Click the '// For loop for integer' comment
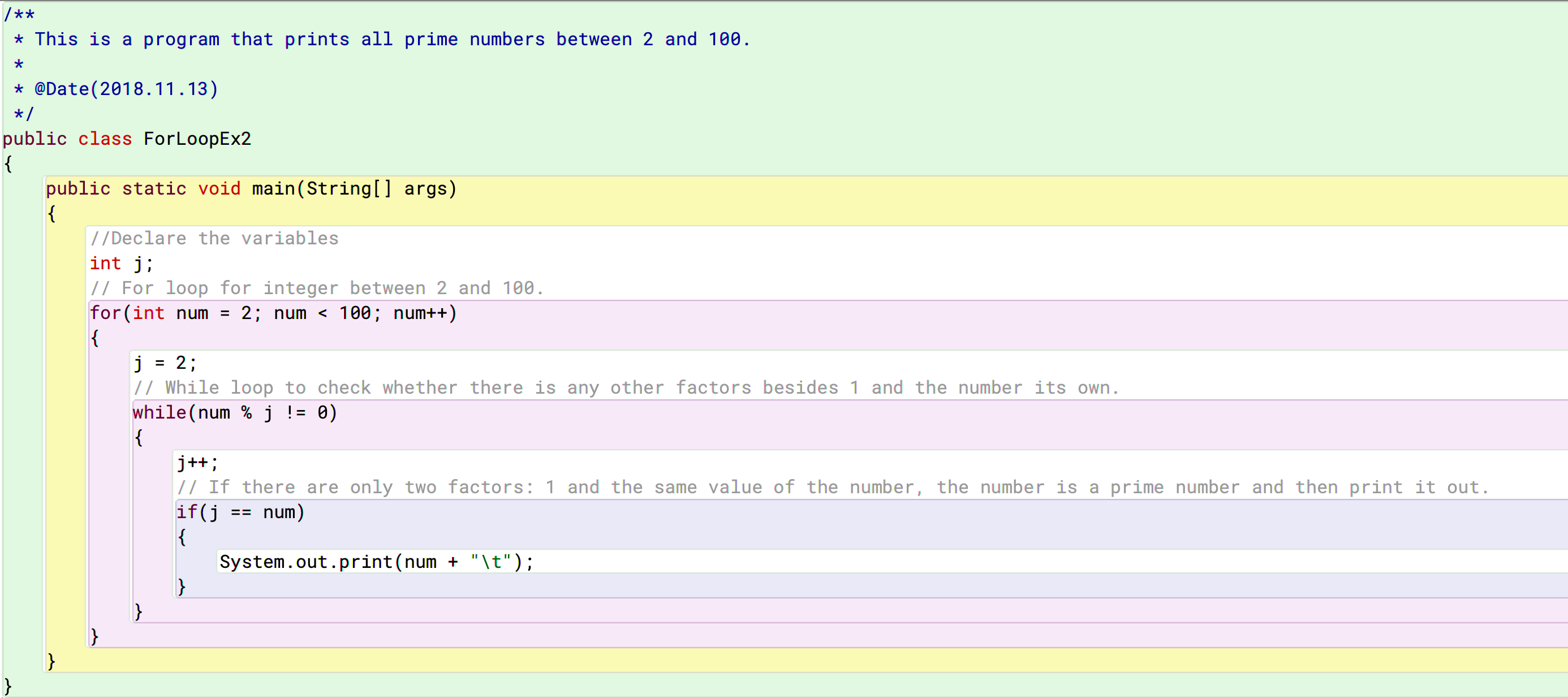 point(317,288)
